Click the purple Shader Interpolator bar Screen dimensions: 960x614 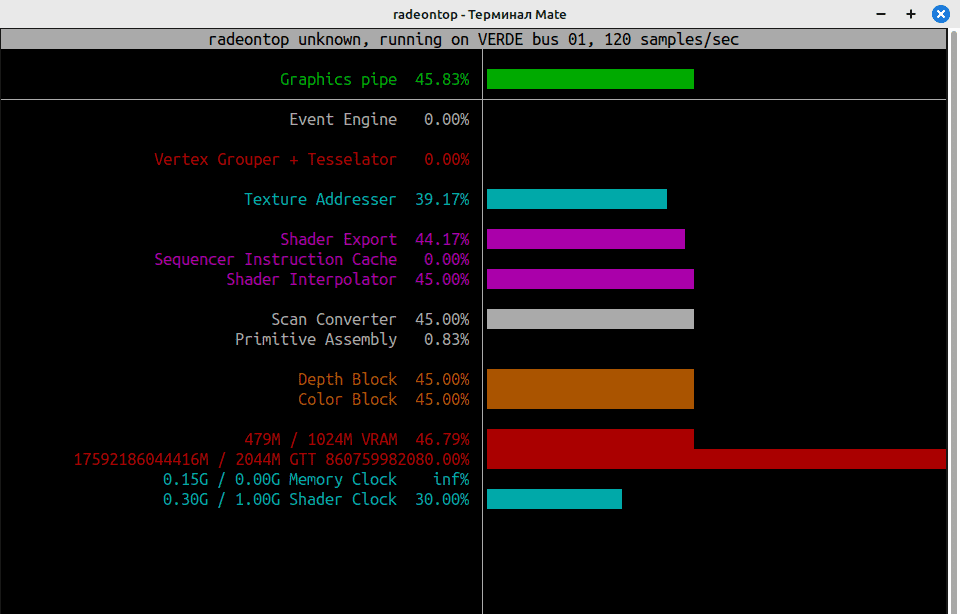click(x=590, y=279)
